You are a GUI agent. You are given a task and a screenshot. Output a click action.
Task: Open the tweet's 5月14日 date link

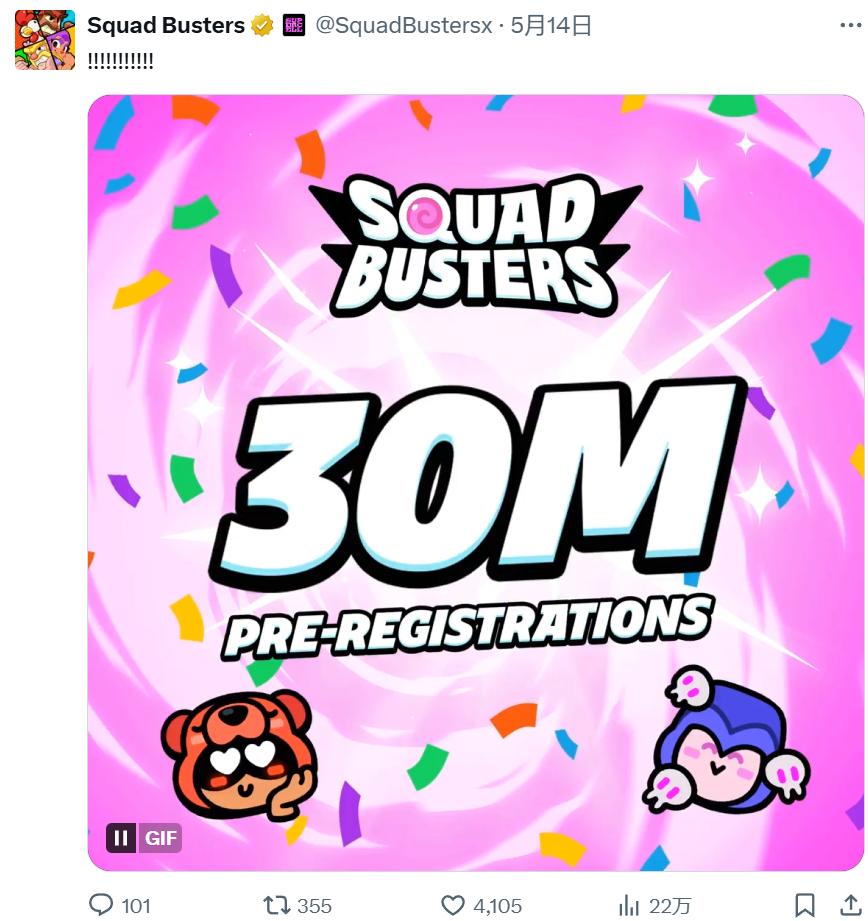click(551, 26)
